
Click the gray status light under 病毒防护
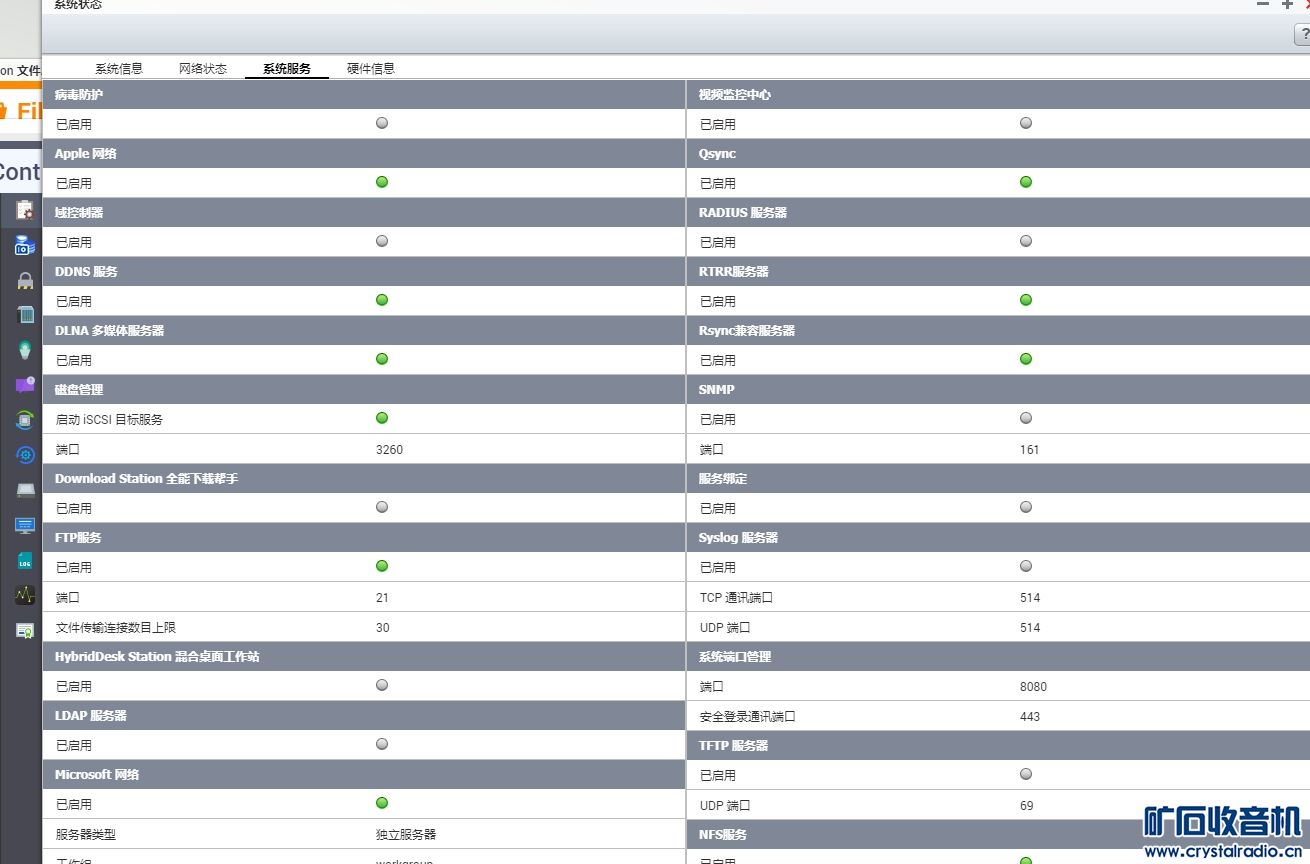382,123
